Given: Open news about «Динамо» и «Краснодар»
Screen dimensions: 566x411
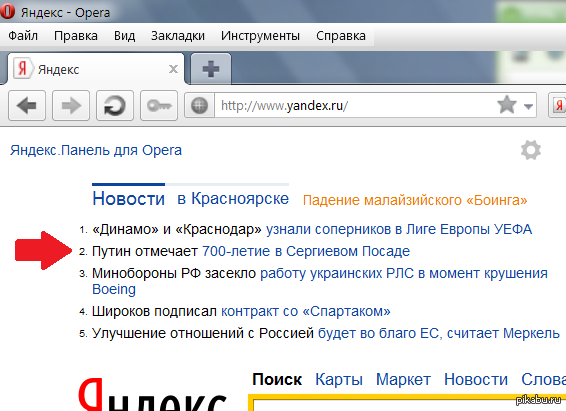Looking at the screenshot, I should (312, 229).
